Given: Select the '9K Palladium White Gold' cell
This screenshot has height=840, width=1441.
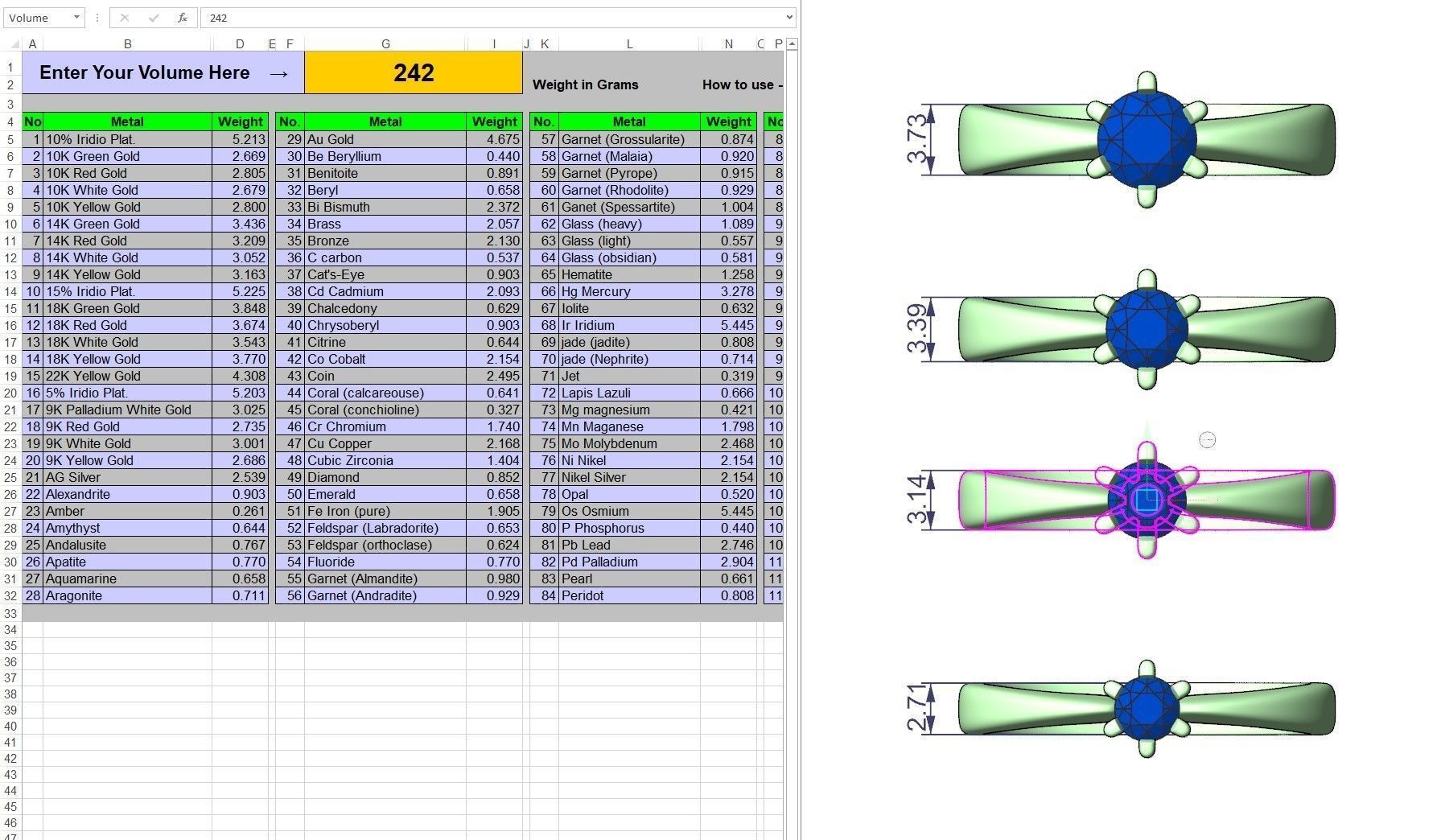Looking at the screenshot, I should pyautogui.click(x=127, y=410).
